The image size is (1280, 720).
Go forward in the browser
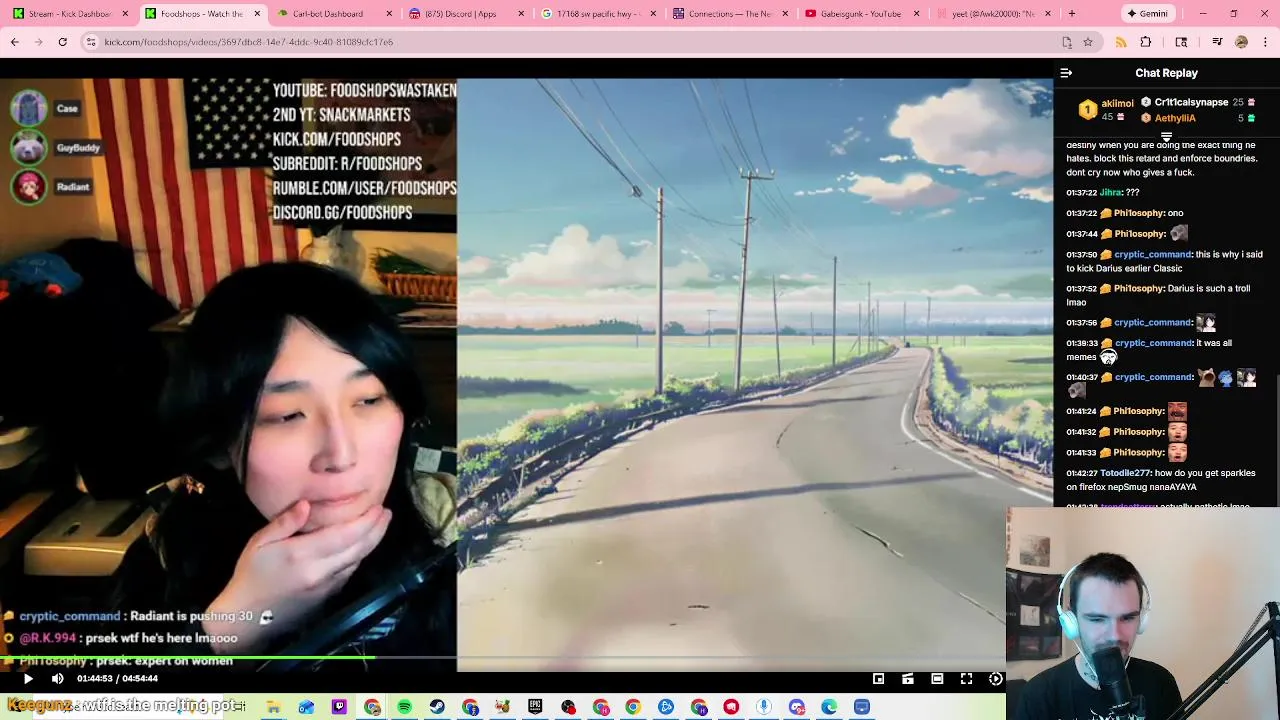point(39,42)
